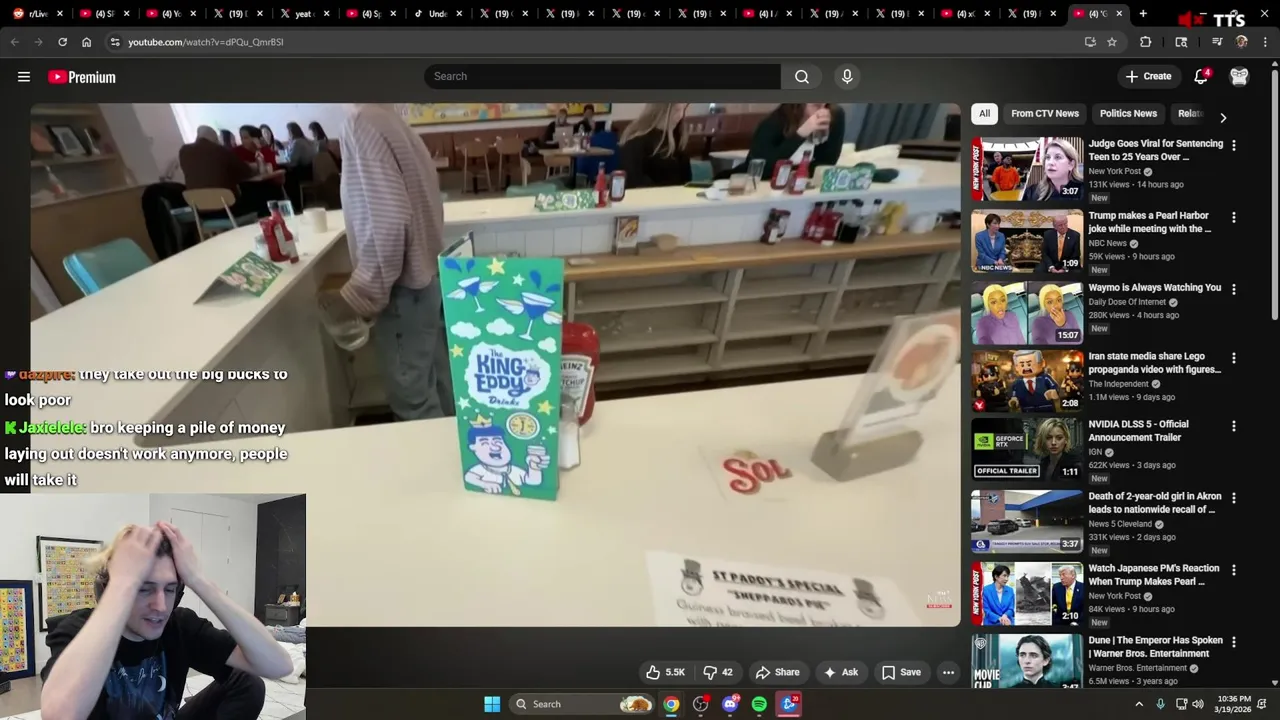The width and height of the screenshot is (1280, 720).
Task: Switch to the Unde TikTok tab
Action: tap(438, 14)
